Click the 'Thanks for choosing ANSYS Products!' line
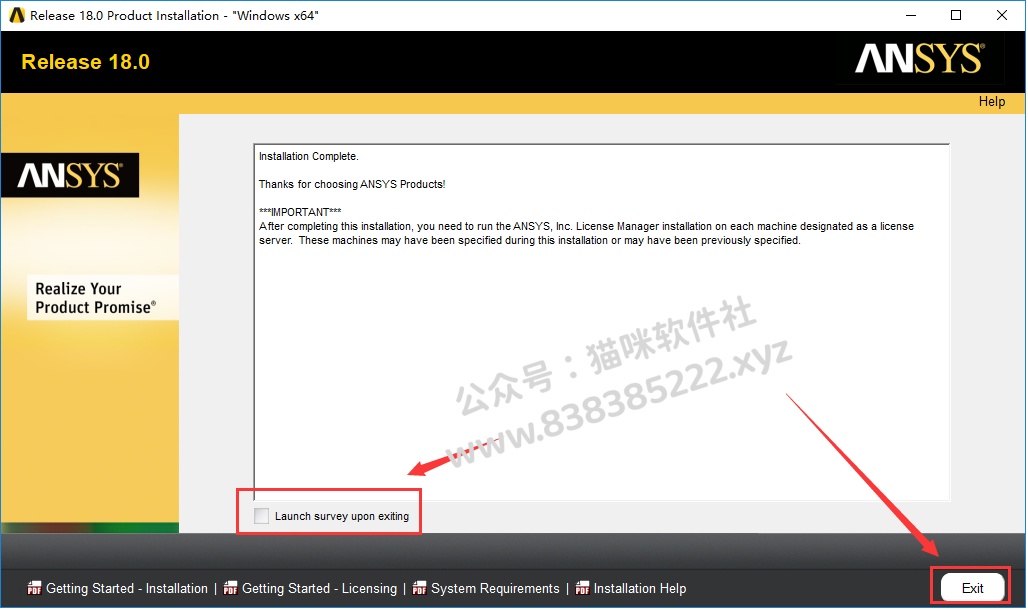 [352, 184]
